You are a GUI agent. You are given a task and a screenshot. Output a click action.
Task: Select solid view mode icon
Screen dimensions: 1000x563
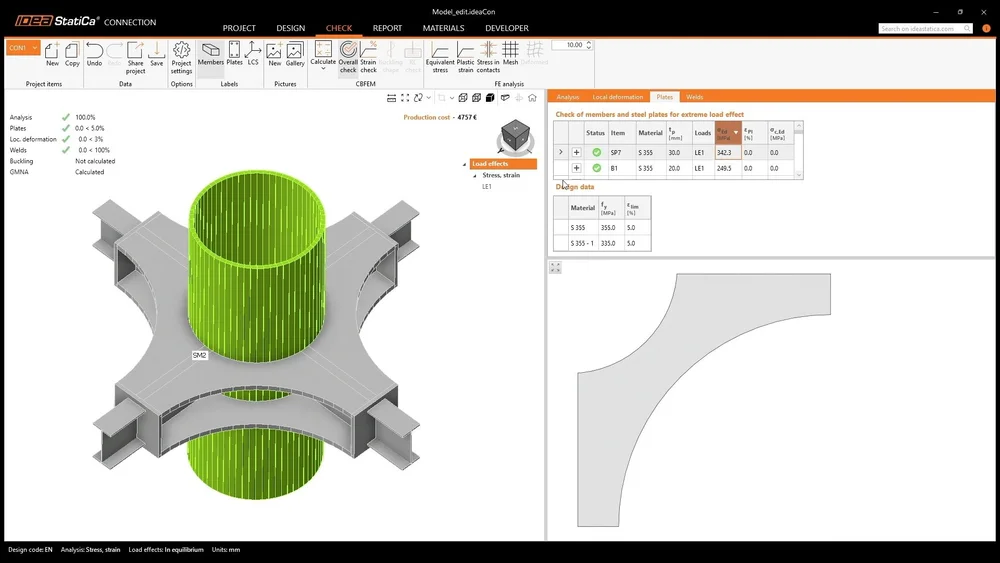click(x=490, y=98)
